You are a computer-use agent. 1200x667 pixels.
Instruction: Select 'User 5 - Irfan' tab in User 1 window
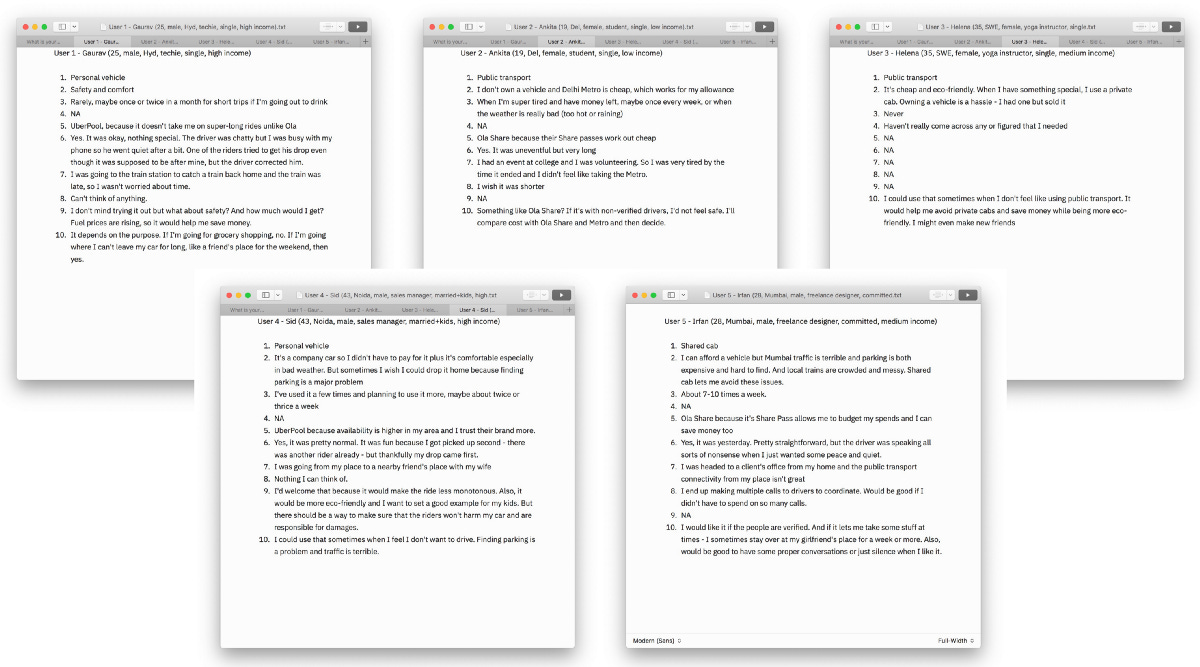330,42
